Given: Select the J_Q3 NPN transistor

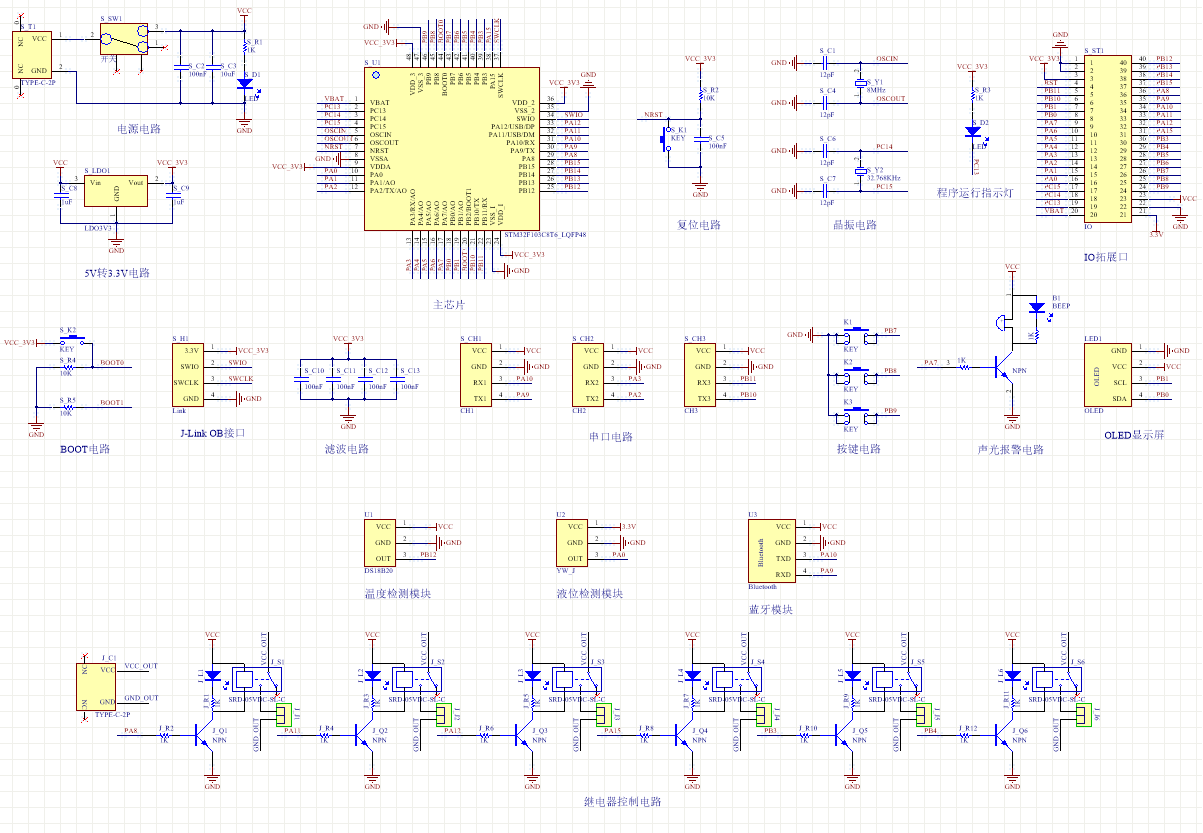Looking at the screenshot, I should click(x=524, y=736).
